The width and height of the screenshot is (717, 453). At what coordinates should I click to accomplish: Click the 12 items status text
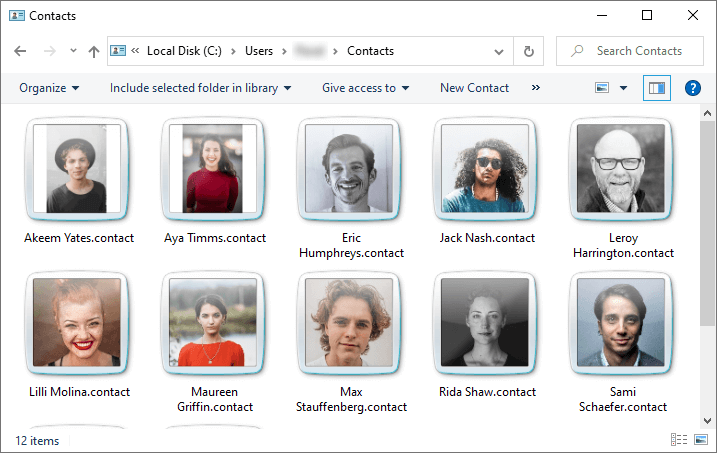(x=37, y=441)
